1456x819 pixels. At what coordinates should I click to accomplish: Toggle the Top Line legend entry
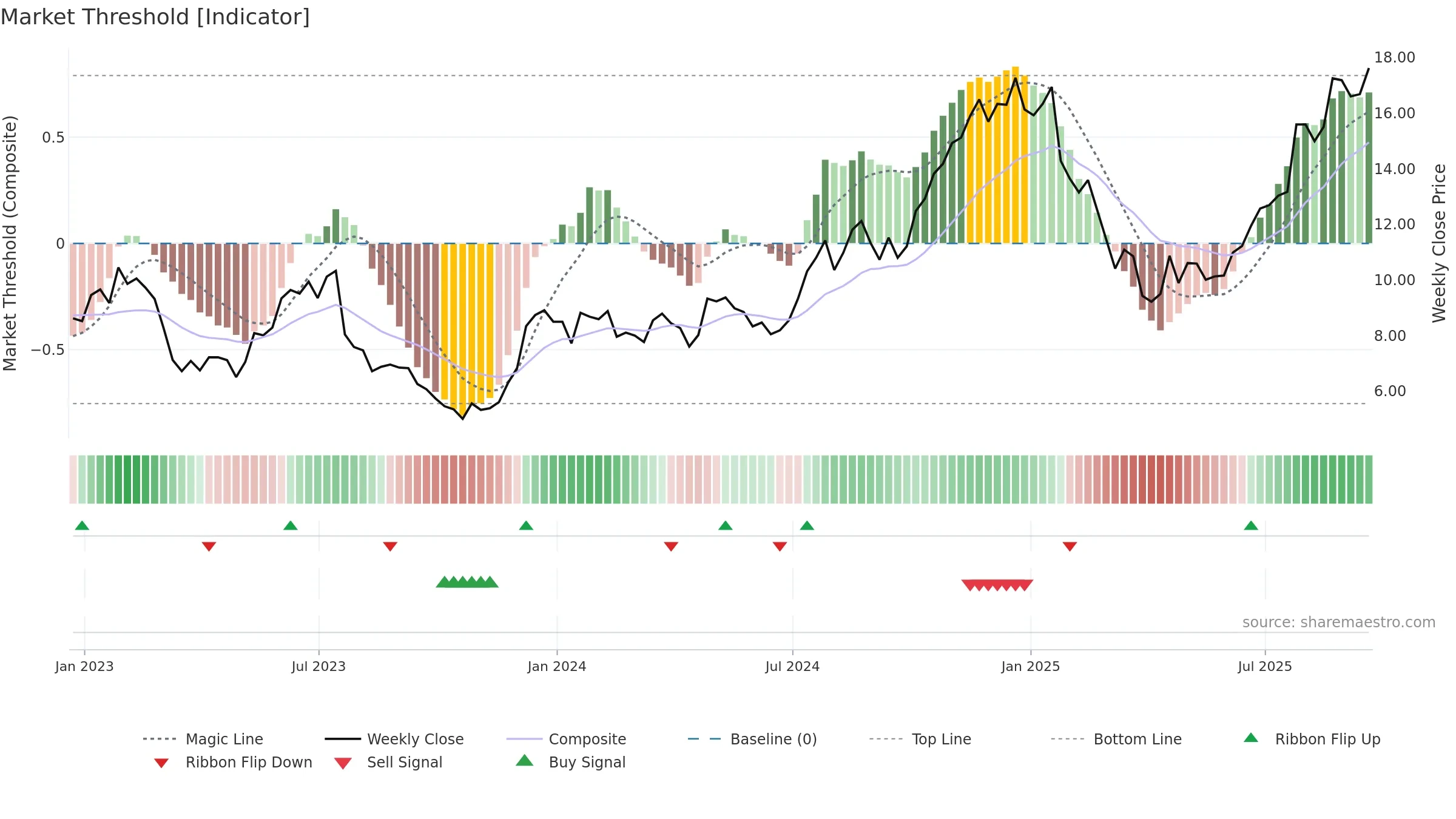coord(920,739)
